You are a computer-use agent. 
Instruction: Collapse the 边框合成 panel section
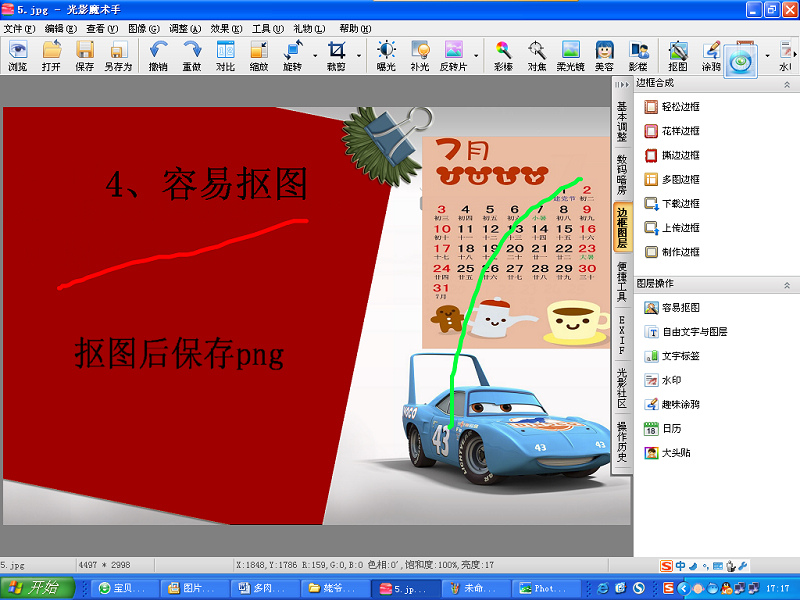(787, 85)
